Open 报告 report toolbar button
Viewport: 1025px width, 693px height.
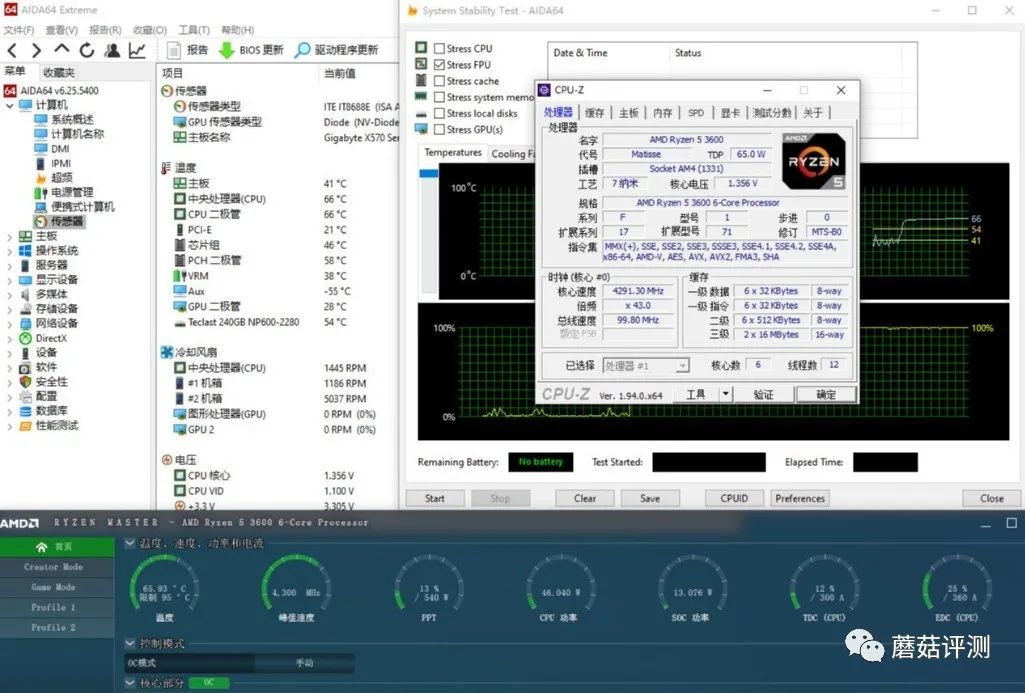point(188,50)
